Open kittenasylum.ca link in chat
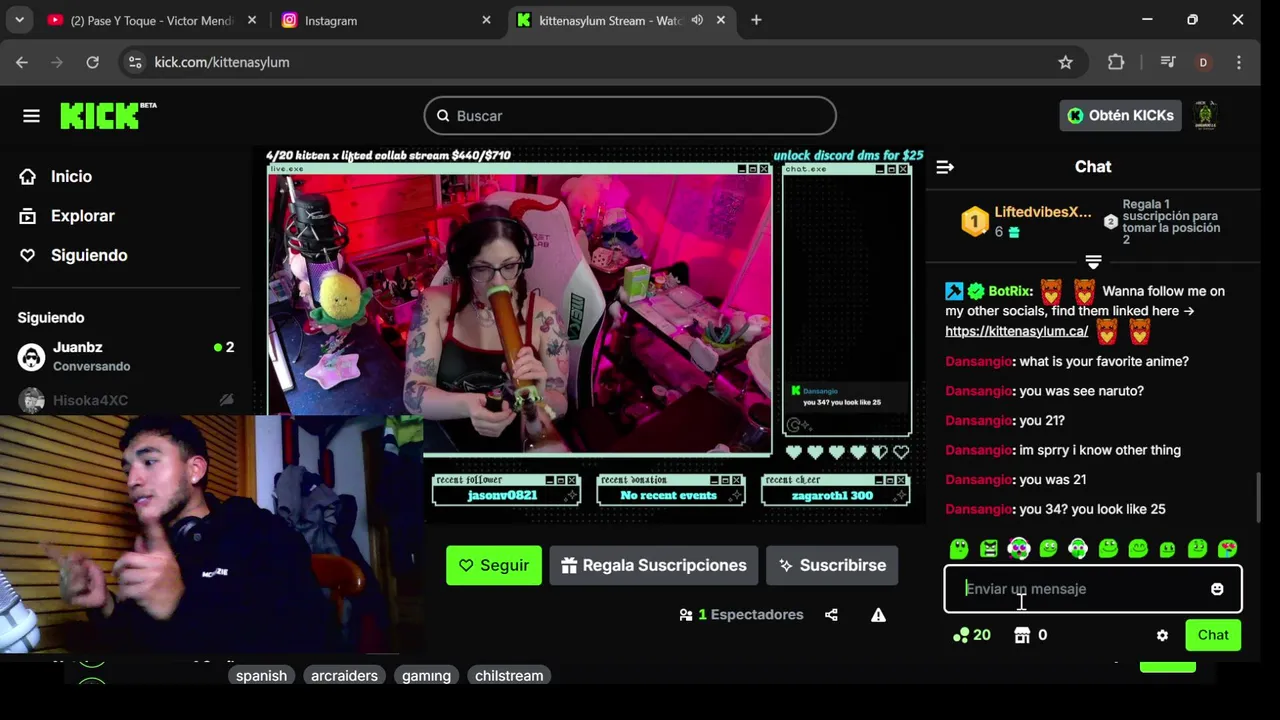Viewport: 1280px width, 720px height. [x=1016, y=331]
